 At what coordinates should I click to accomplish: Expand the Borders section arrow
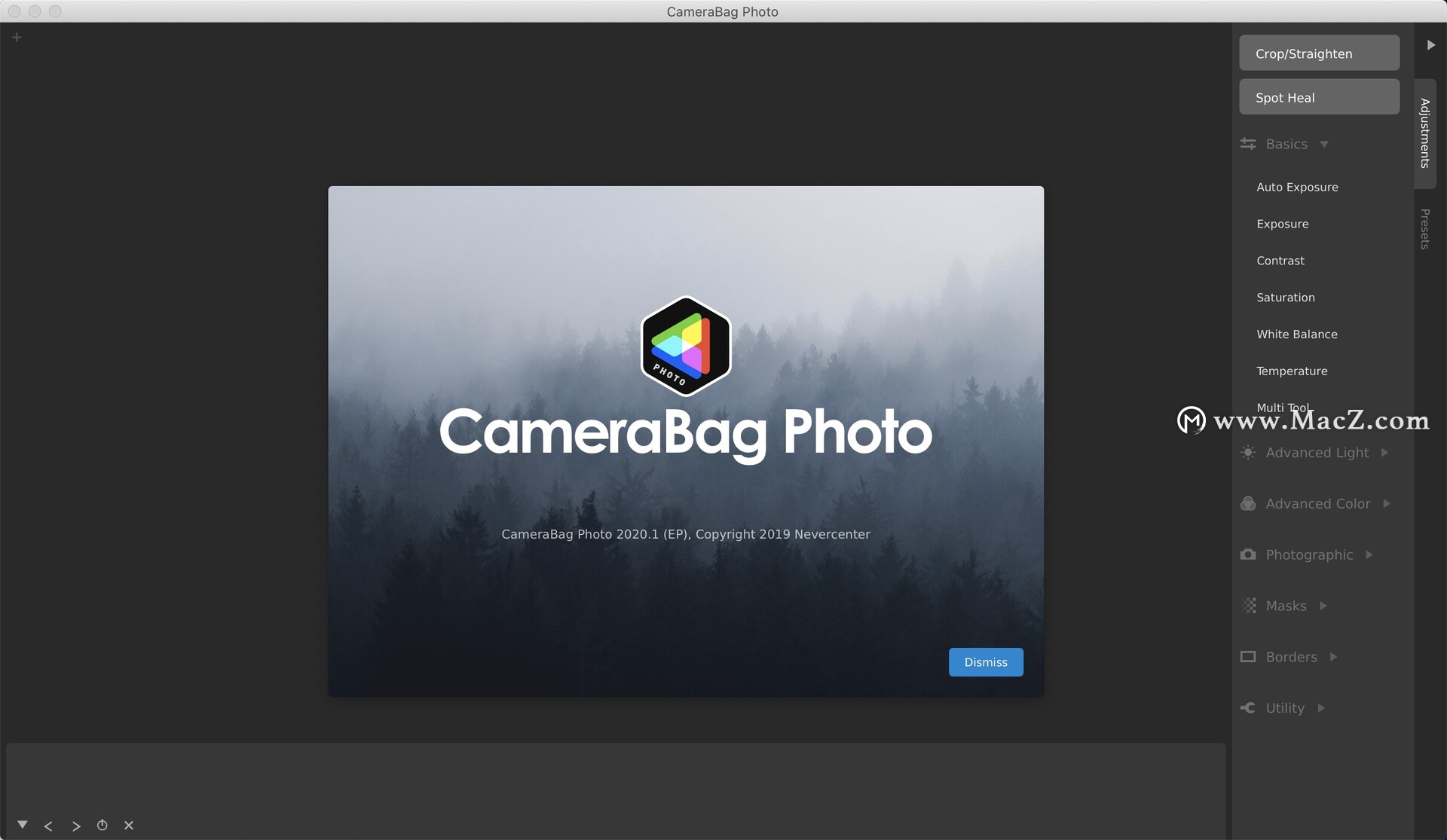point(1333,657)
